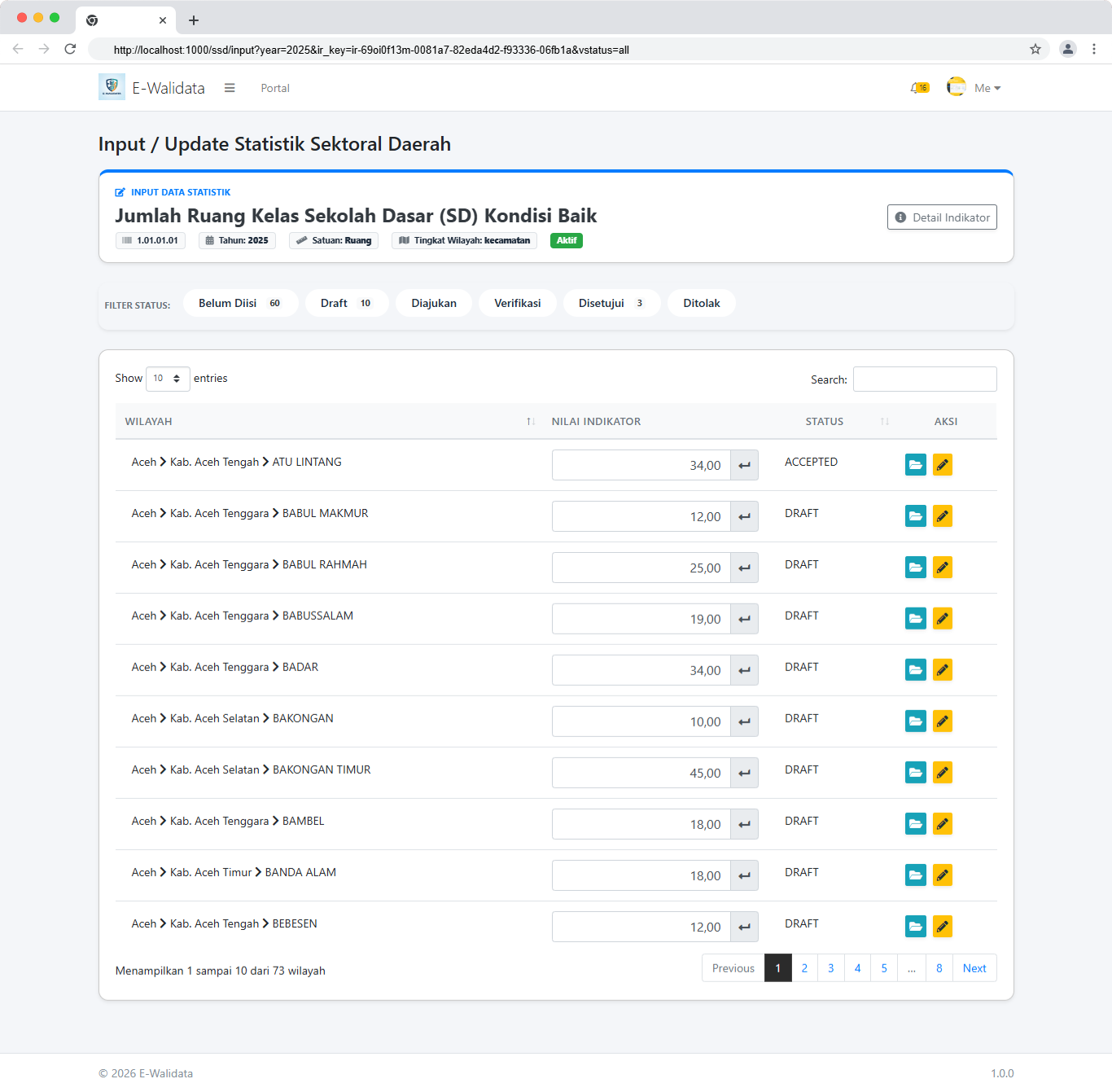The image size is (1112, 1092).
Task: Open folder icon for BEBESEN row
Action: [x=915, y=927]
